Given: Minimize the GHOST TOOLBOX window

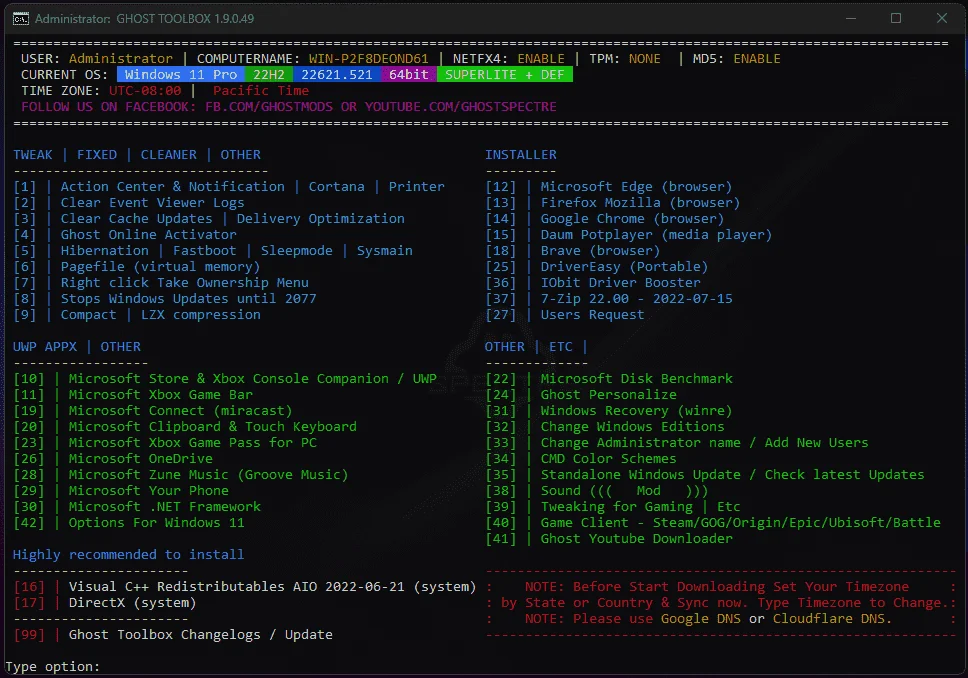Looking at the screenshot, I should [851, 18].
